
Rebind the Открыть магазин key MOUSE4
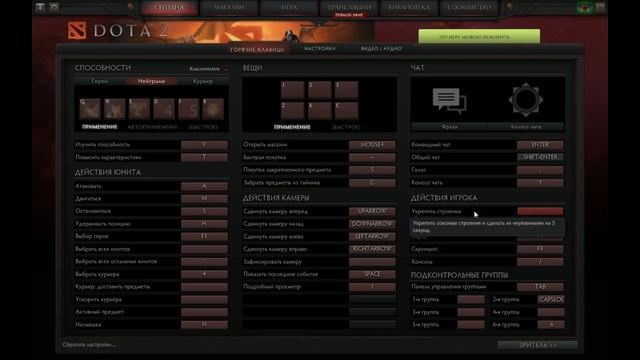click(x=372, y=145)
